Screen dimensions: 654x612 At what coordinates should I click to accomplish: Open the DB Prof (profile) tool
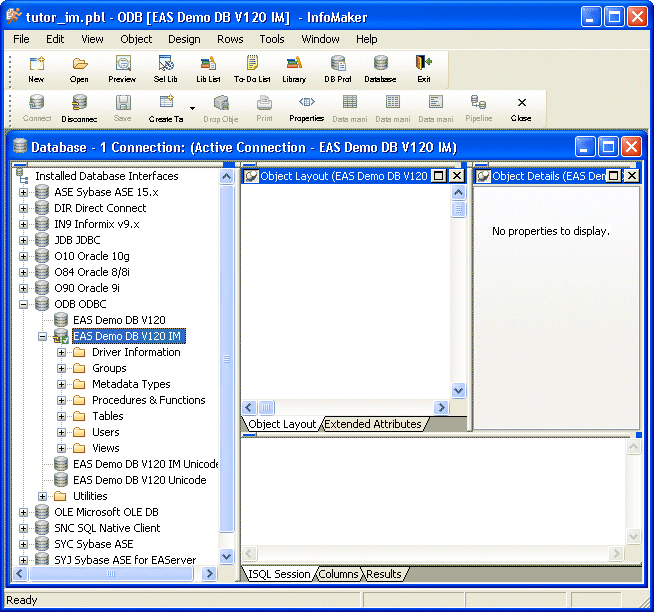point(338,69)
